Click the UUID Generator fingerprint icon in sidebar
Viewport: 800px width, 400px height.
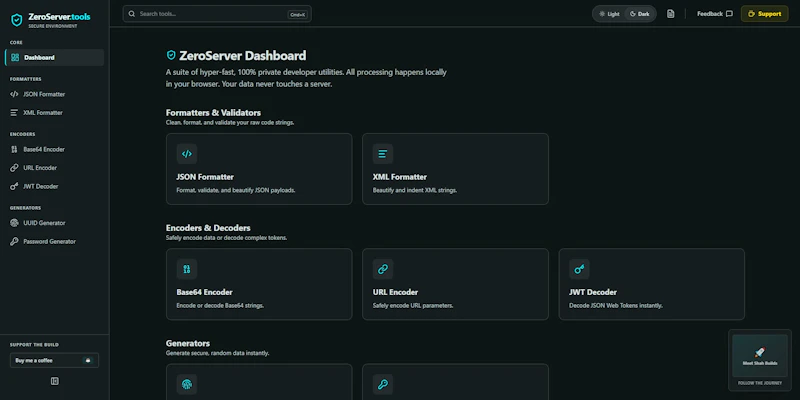pos(14,223)
